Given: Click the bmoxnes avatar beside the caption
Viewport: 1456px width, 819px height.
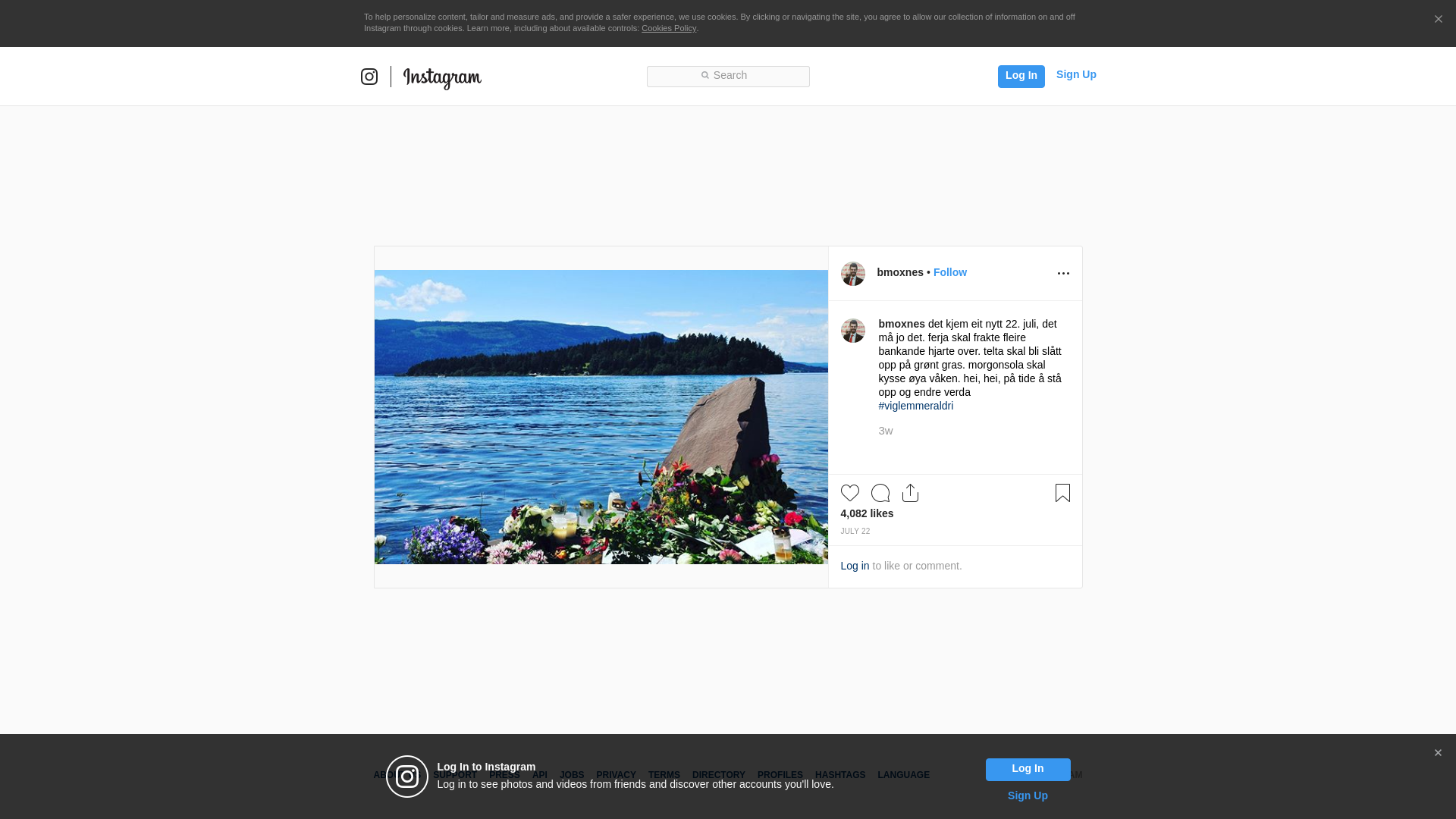Looking at the screenshot, I should tap(852, 331).
